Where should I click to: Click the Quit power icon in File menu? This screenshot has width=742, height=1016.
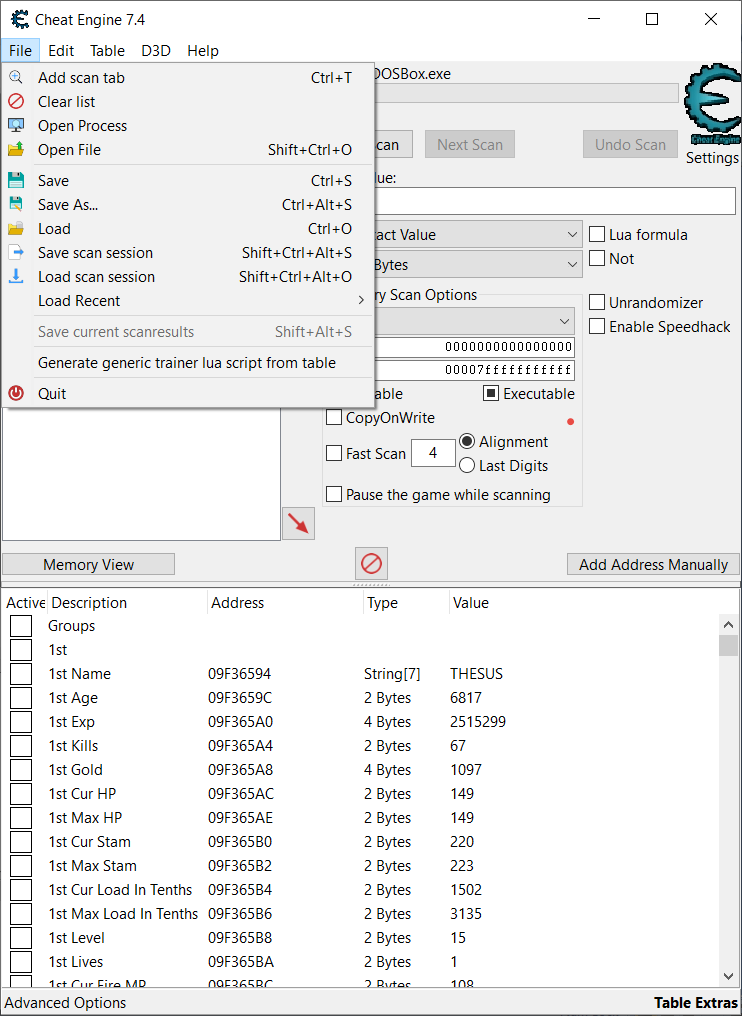(x=16, y=393)
